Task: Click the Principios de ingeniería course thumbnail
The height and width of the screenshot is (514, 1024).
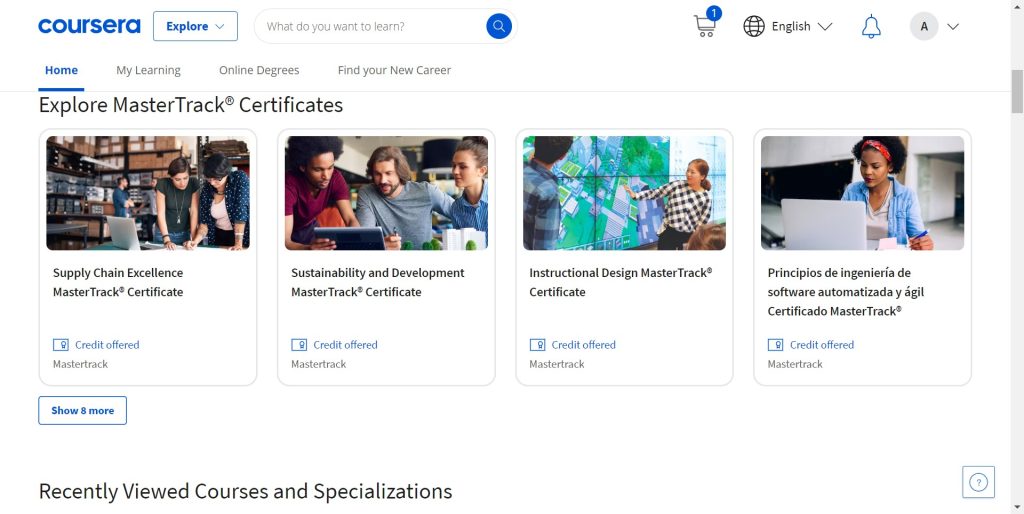Action: pyautogui.click(x=862, y=193)
